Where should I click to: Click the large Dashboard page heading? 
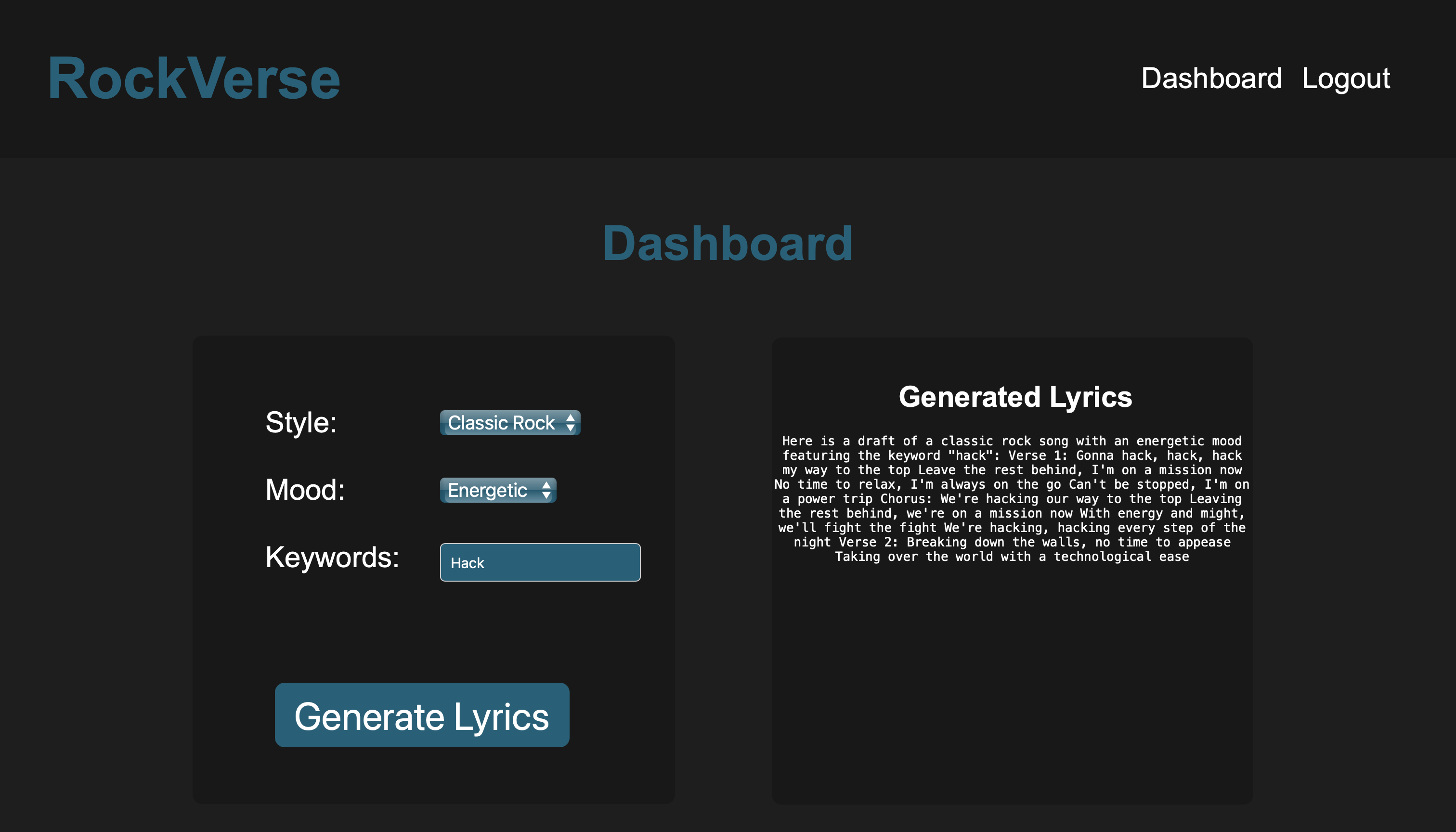point(728,244)
